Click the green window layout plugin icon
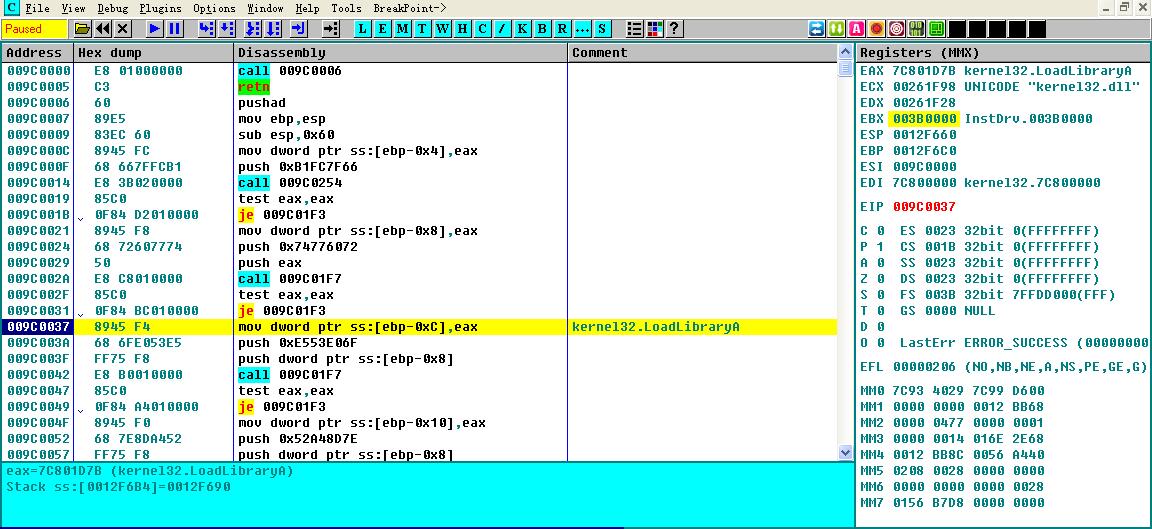This screenshot has height=529, width=1152. pyautogui.click(x=936, y=29)
